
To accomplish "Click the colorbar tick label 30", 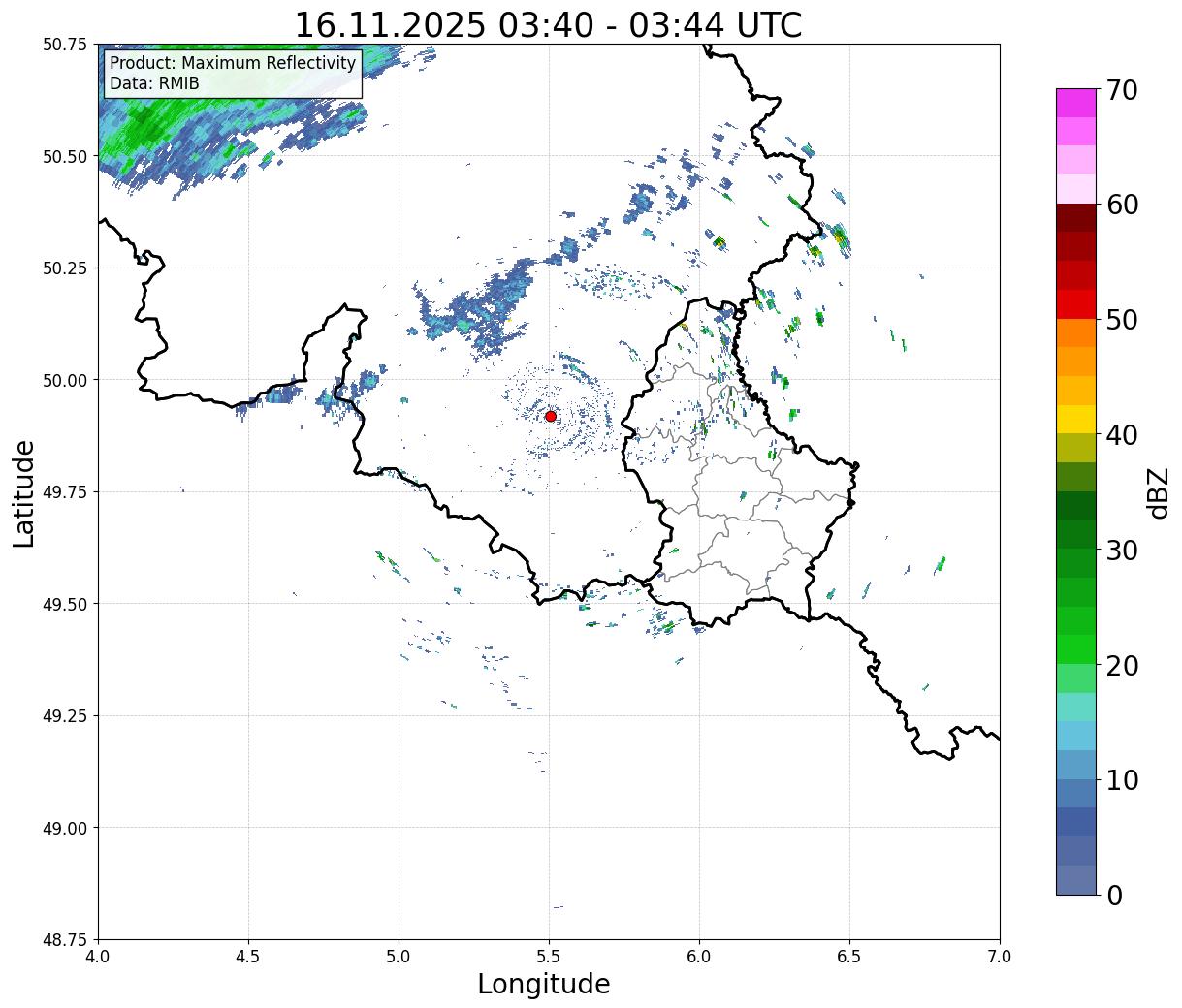I will coord(1121,550).
